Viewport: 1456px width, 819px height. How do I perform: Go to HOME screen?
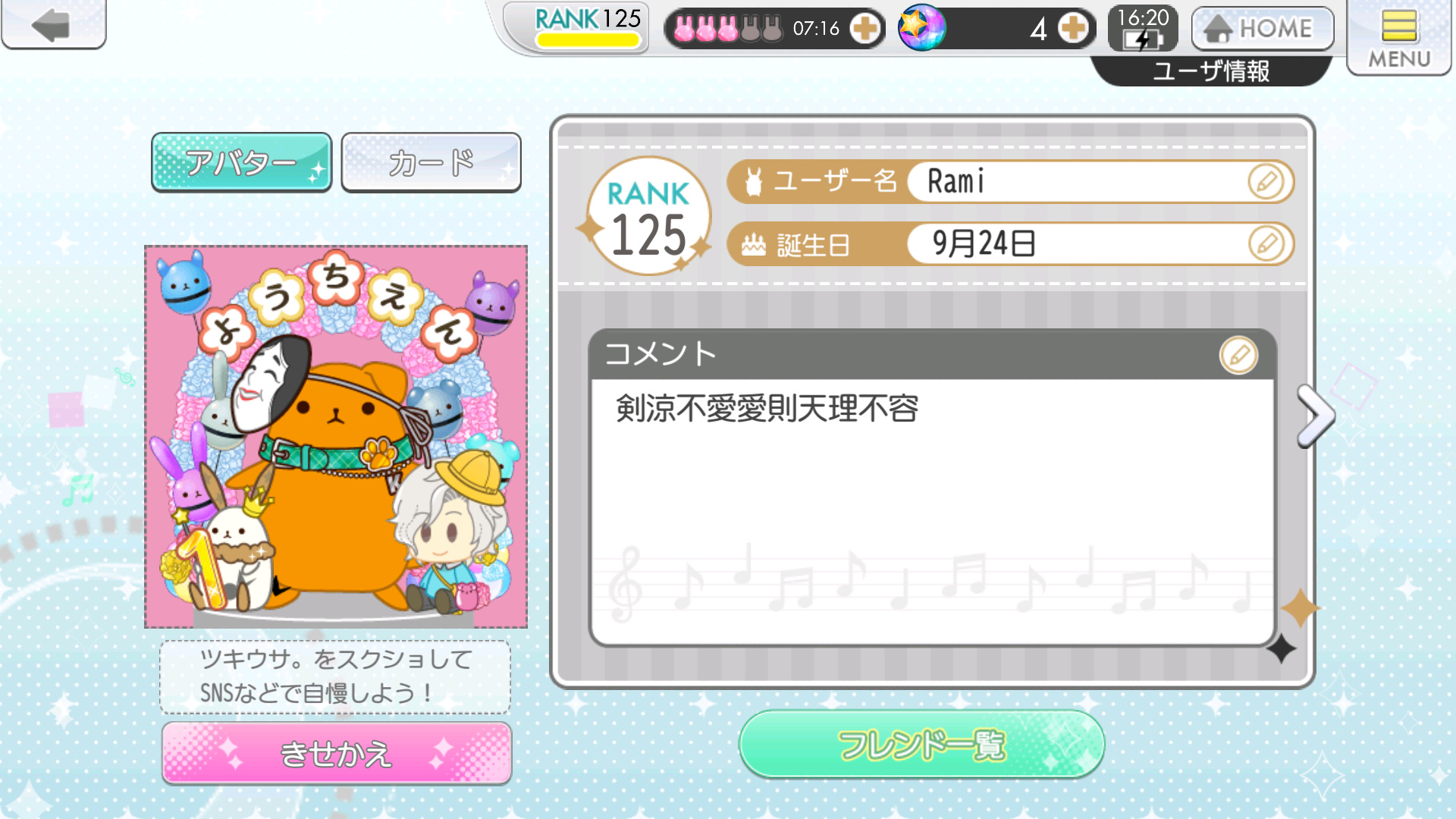(1263, 29)
